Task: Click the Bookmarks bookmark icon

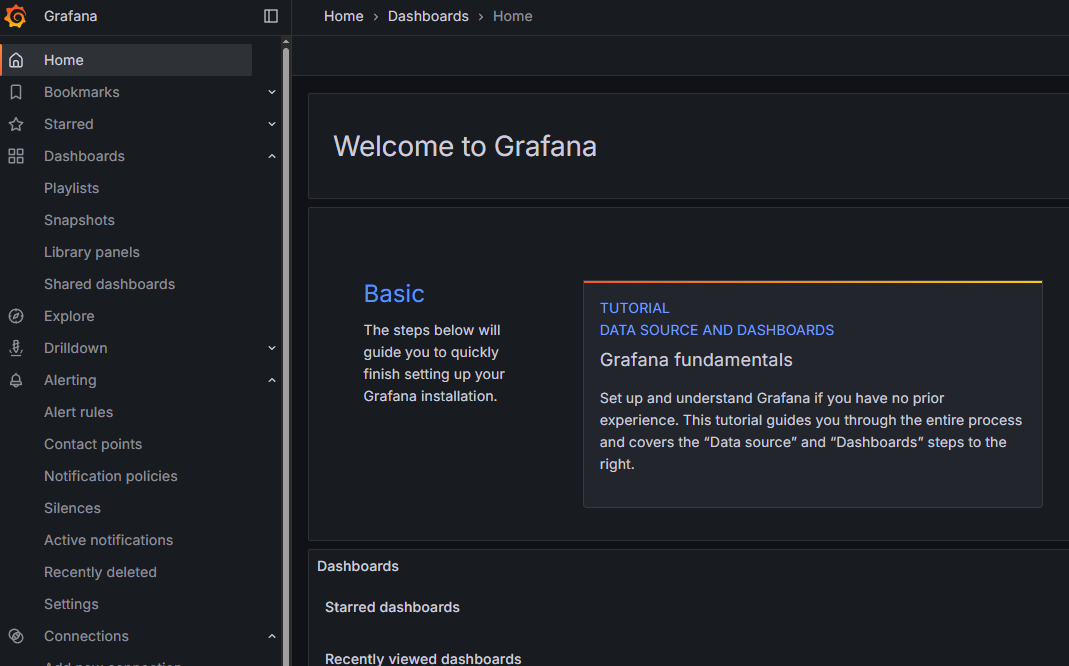Action: [16, 92]
